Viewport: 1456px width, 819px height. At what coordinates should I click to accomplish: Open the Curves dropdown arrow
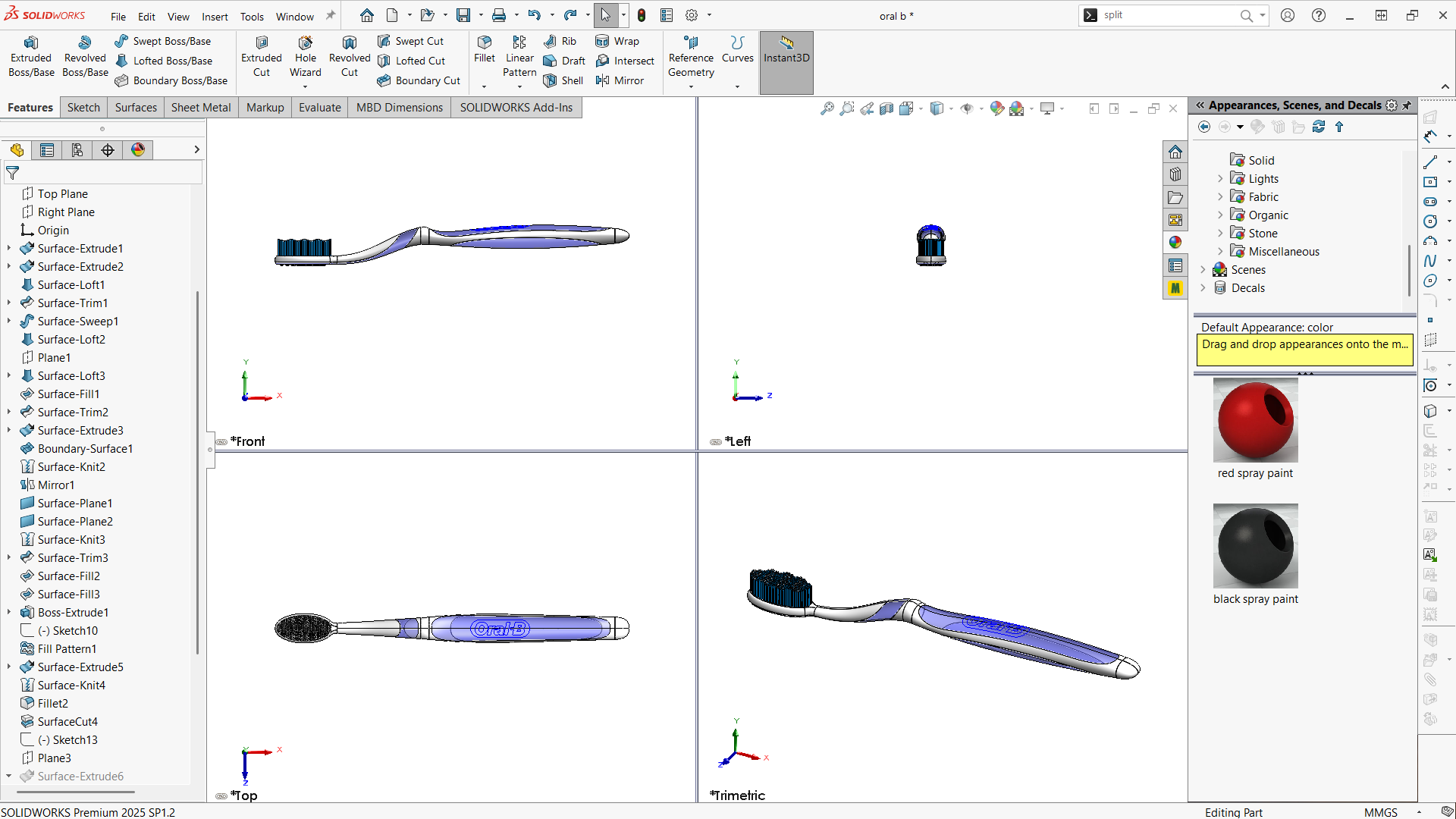[737, 86]
